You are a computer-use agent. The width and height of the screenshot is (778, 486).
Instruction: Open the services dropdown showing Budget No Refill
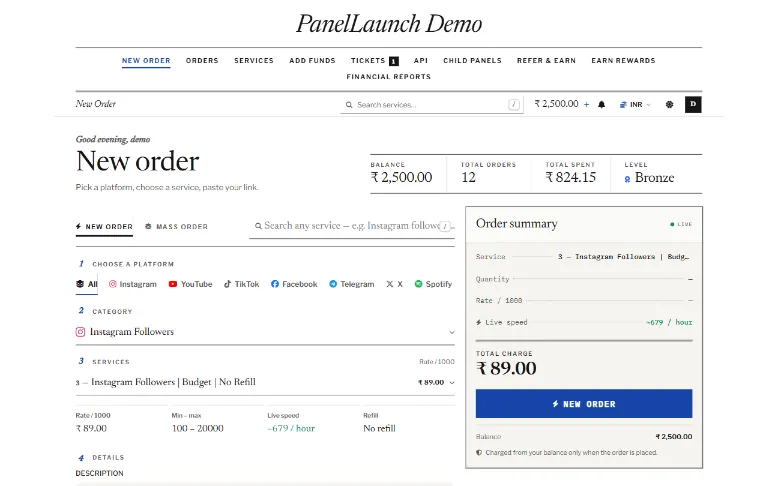tap(265, 382)
